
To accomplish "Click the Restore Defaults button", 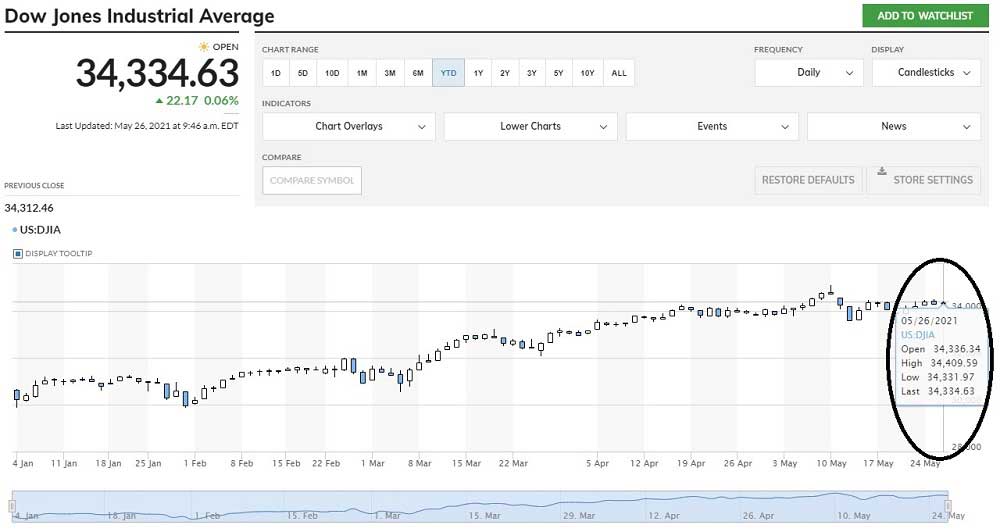I will (808, 181).
